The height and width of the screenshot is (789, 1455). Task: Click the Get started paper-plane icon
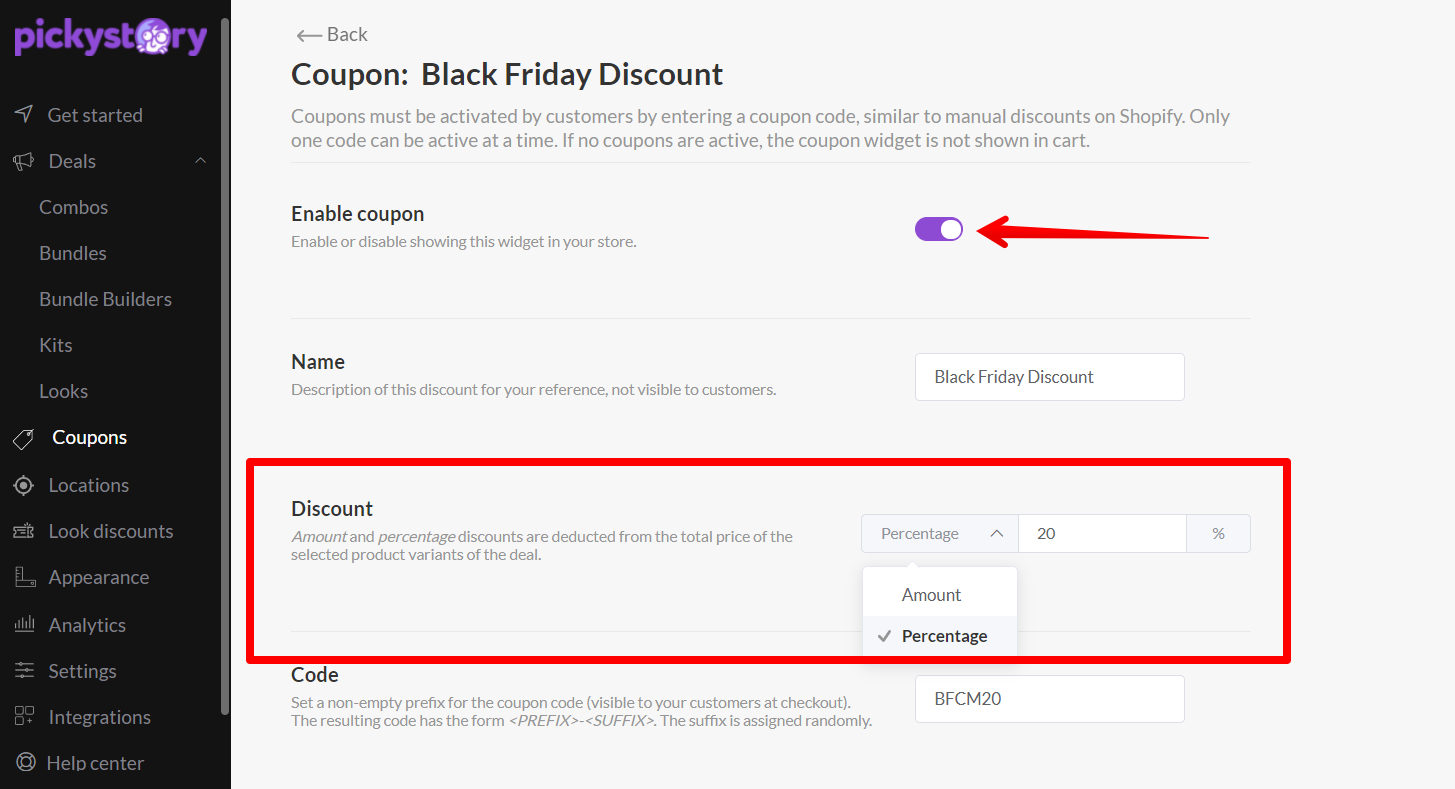(24, 114)
